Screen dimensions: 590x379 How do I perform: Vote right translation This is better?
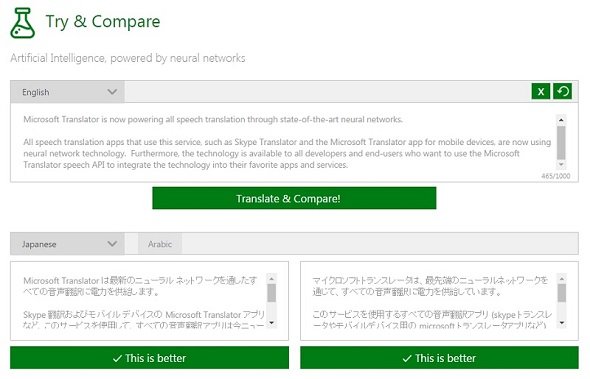point(439,358)
